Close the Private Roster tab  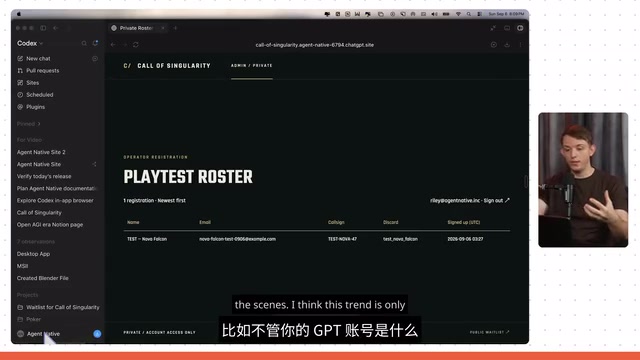pyautogui.click(x=163, y=28)
